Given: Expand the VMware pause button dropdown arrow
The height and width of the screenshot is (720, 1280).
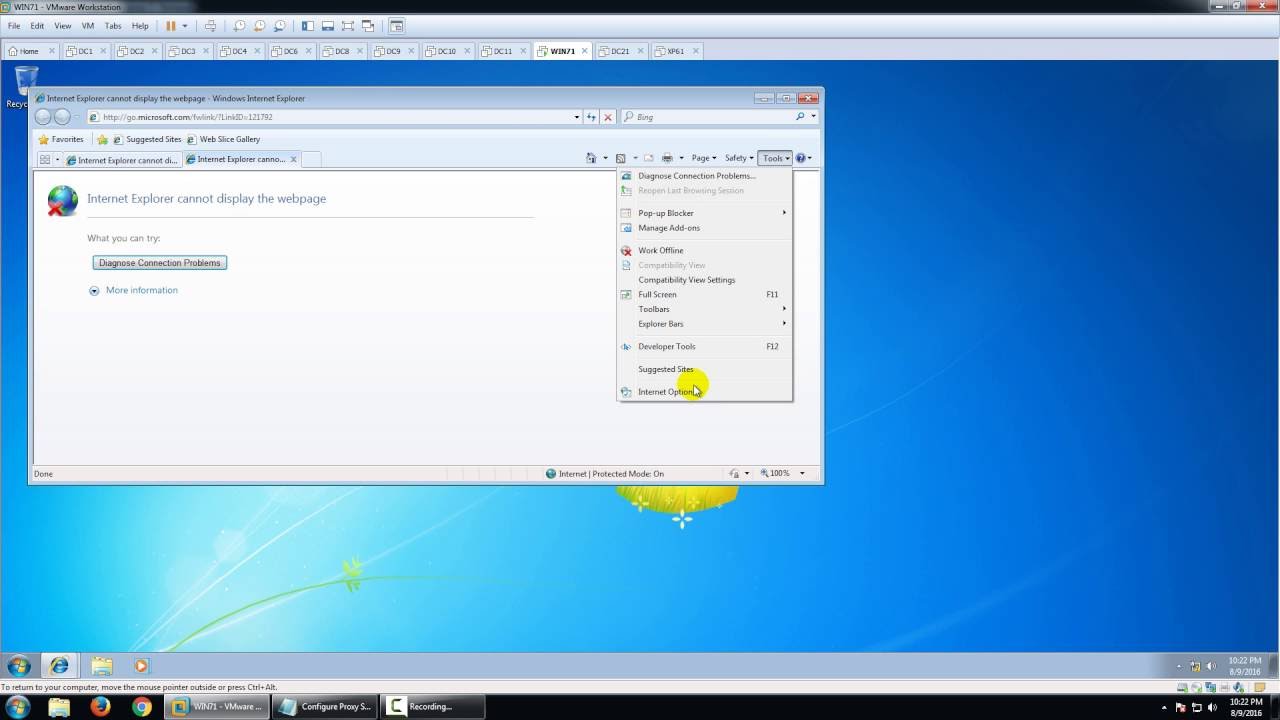Looking at the screenshot, I should coord(184,25).
